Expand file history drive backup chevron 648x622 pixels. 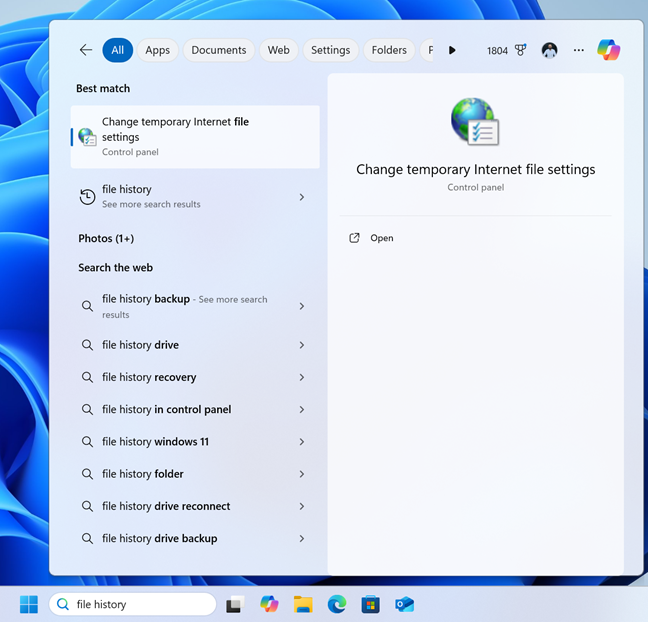pos(302,539)
